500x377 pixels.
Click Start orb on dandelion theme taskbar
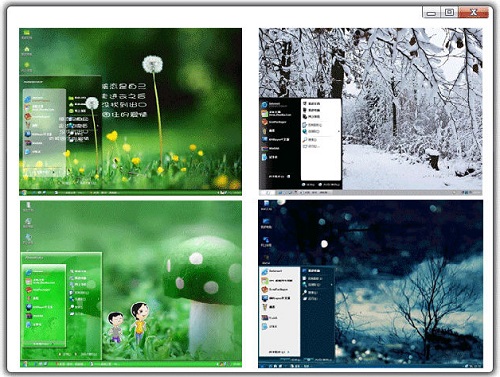point(24,193)
